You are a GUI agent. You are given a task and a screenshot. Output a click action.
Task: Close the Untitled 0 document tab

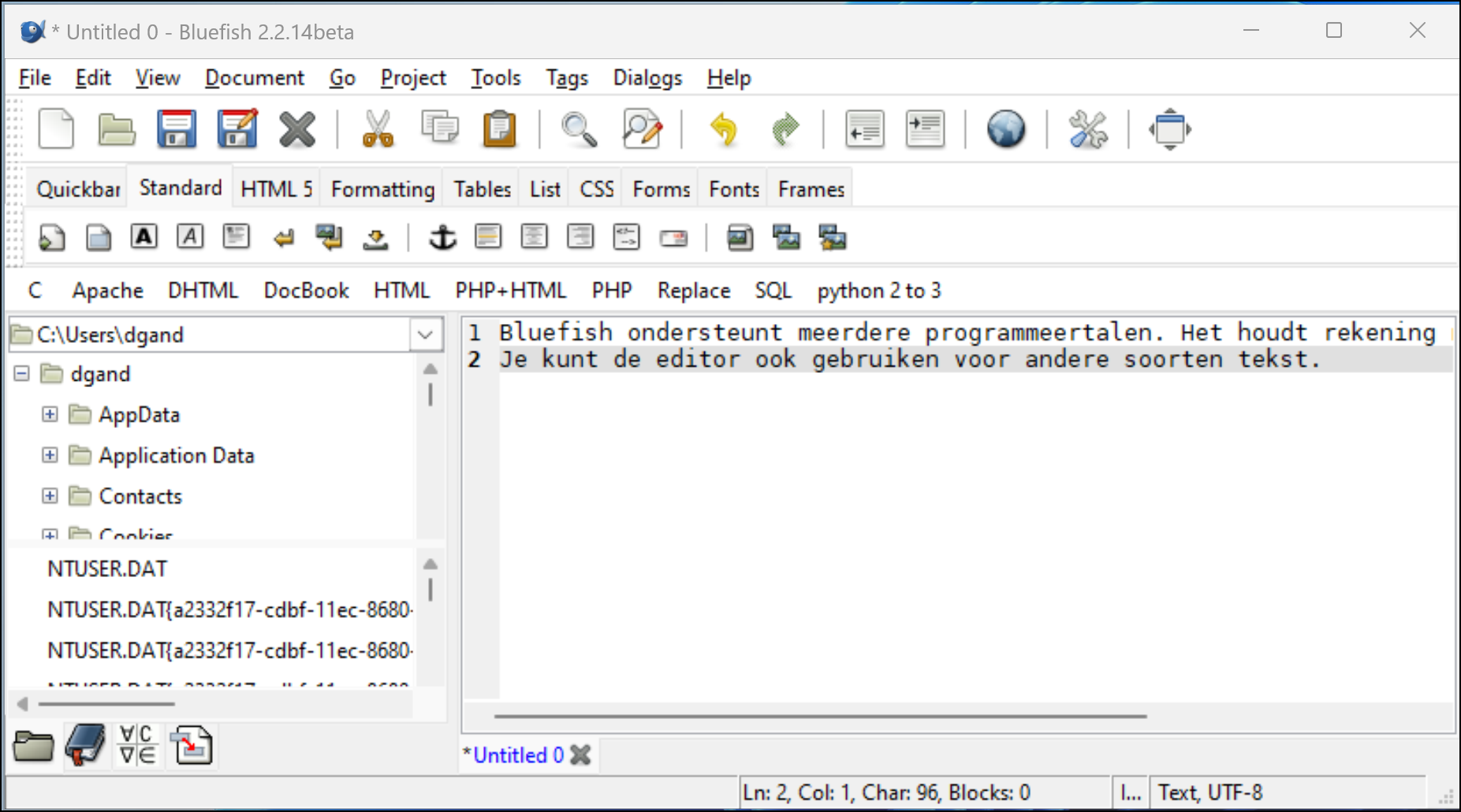tap(581, 754)
